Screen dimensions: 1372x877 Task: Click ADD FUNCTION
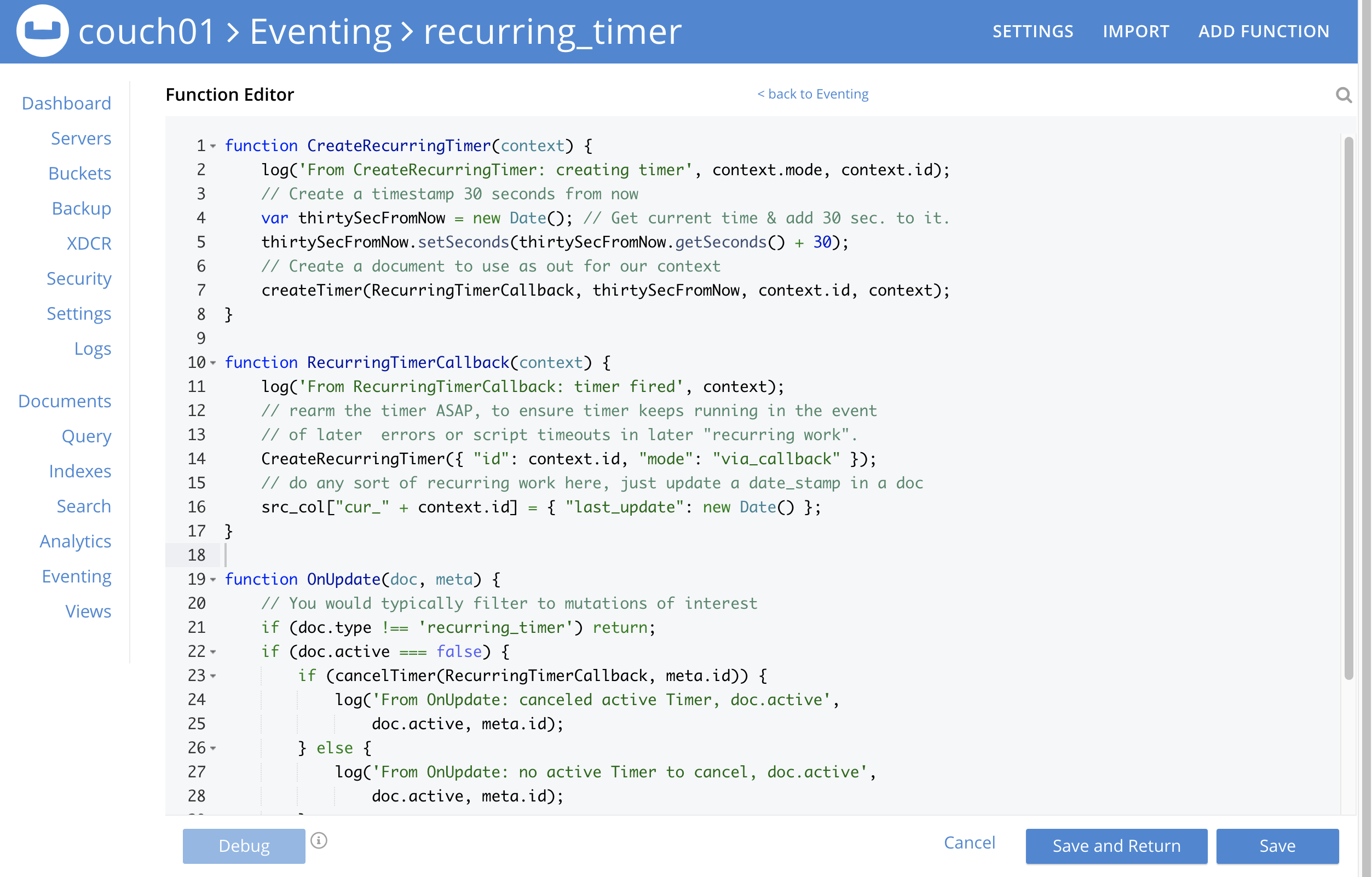(1264, 31)
